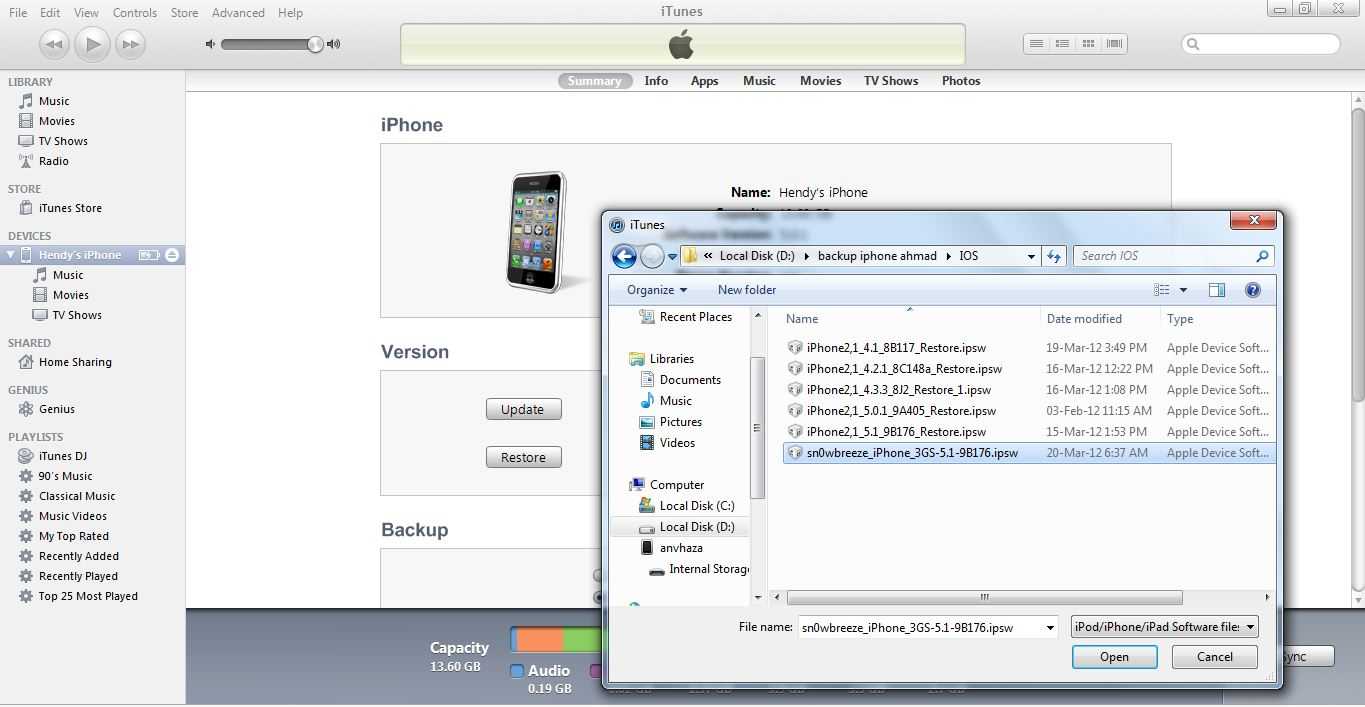Open the Advanced menu
This screenshot has width=1365, height=707.
[x=238, y=13]
